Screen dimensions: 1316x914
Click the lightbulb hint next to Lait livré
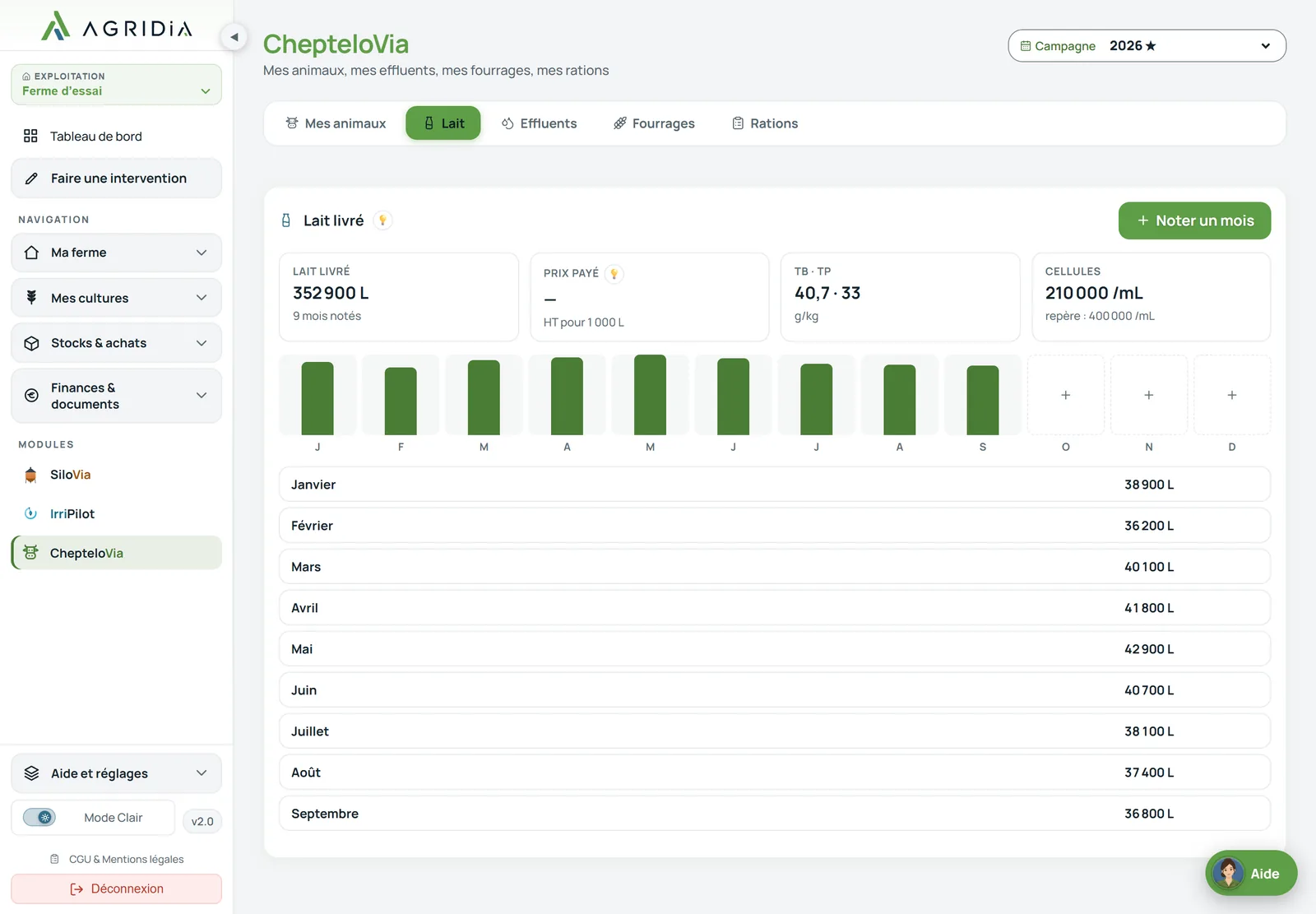tap(382, 220)
